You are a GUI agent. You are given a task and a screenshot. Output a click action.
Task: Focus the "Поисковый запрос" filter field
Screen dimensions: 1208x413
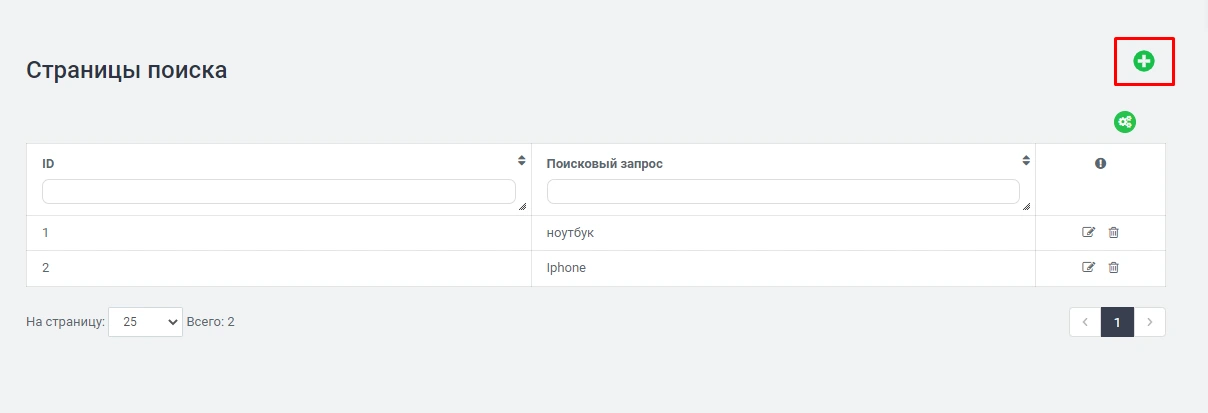click(x=783, y=191)
